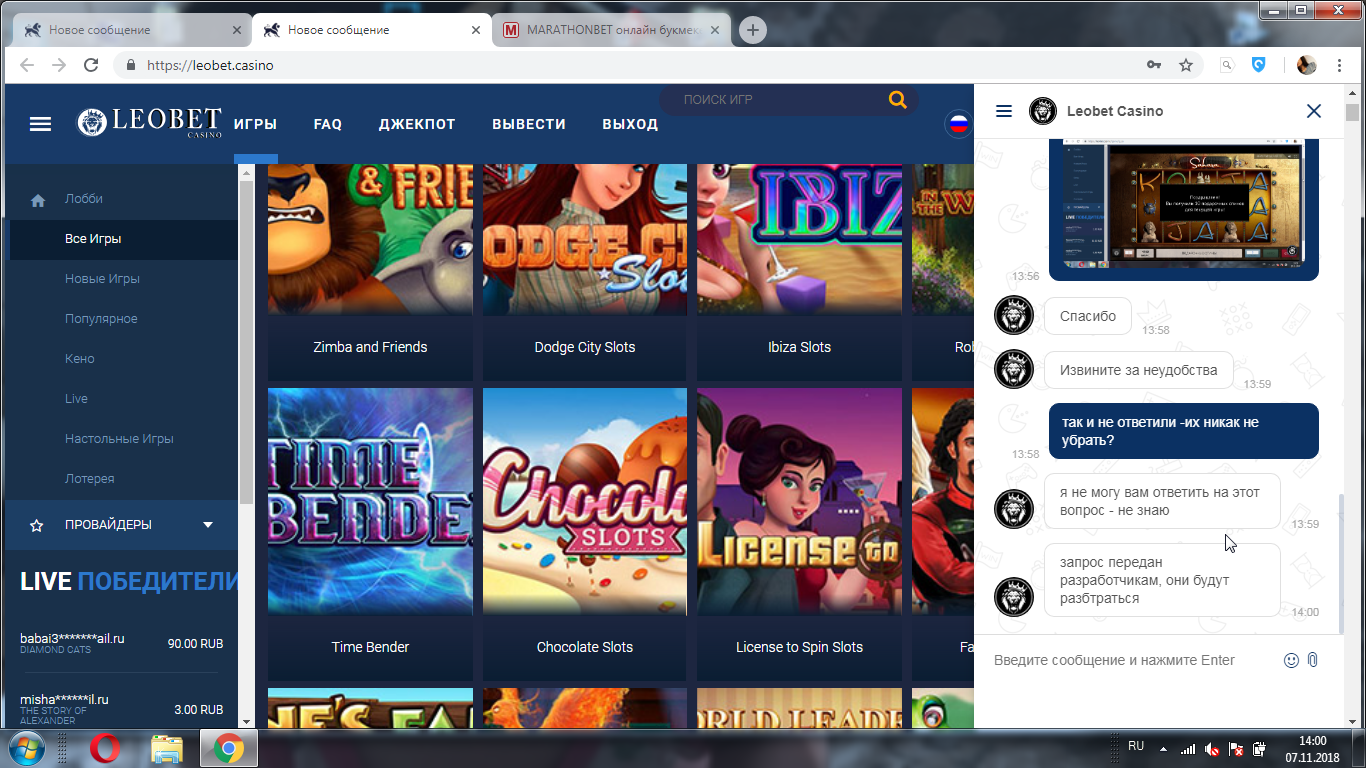Select the Russian flag language icon

click(x=958, y=125)
